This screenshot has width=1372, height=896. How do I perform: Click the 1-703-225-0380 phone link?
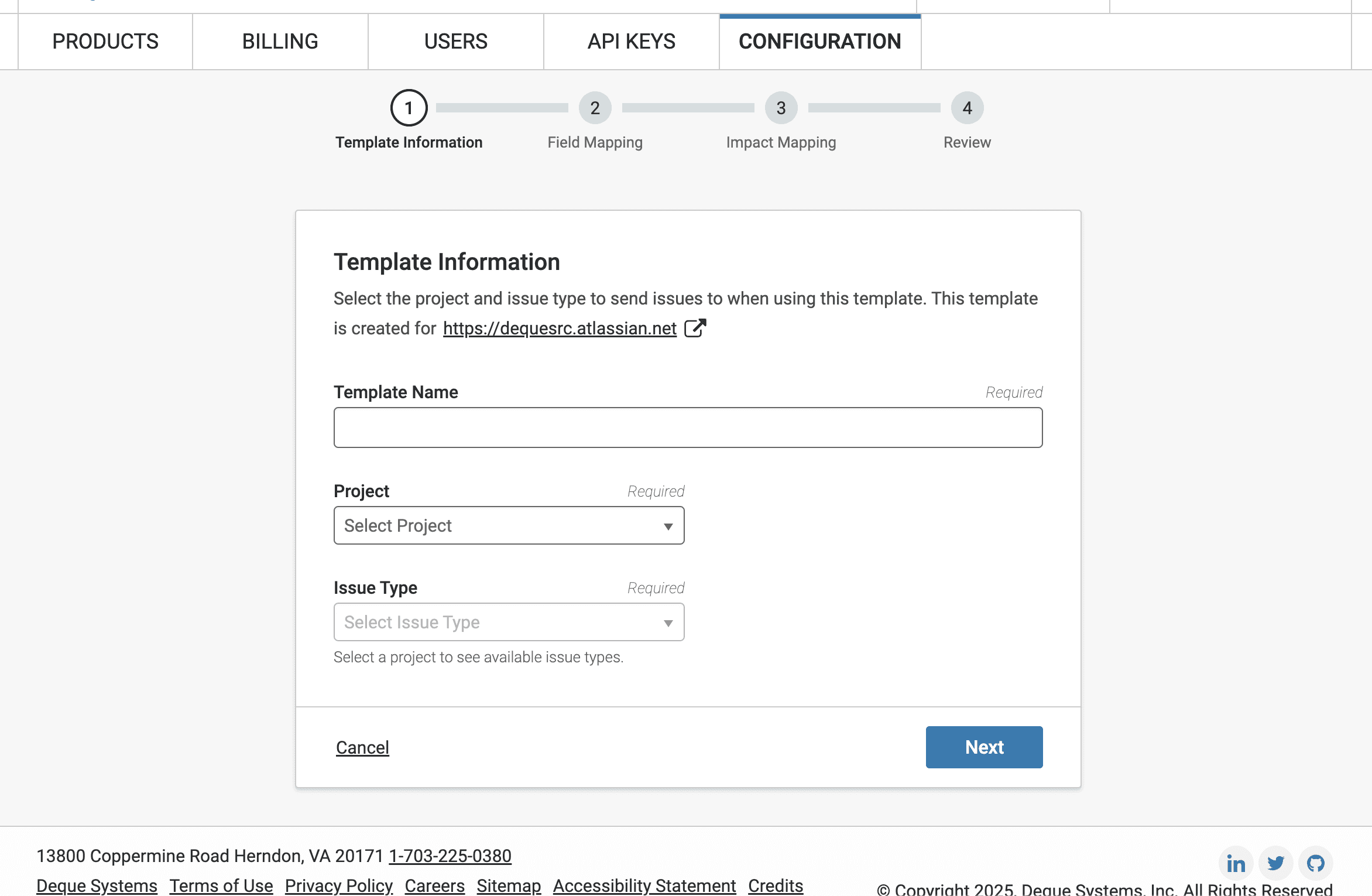[x=450, y=856]
